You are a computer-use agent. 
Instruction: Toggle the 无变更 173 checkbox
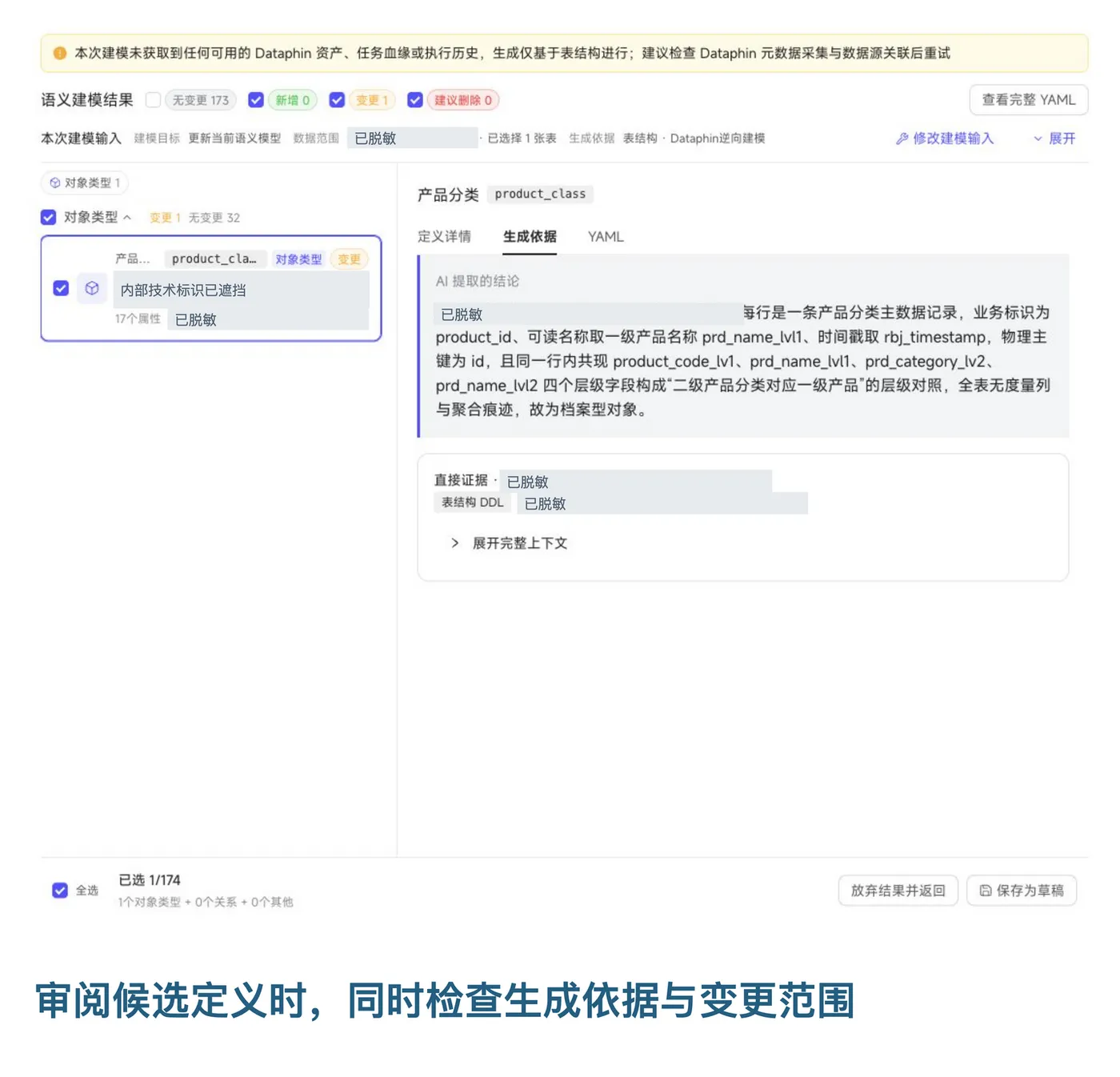[x=153, y=100]
